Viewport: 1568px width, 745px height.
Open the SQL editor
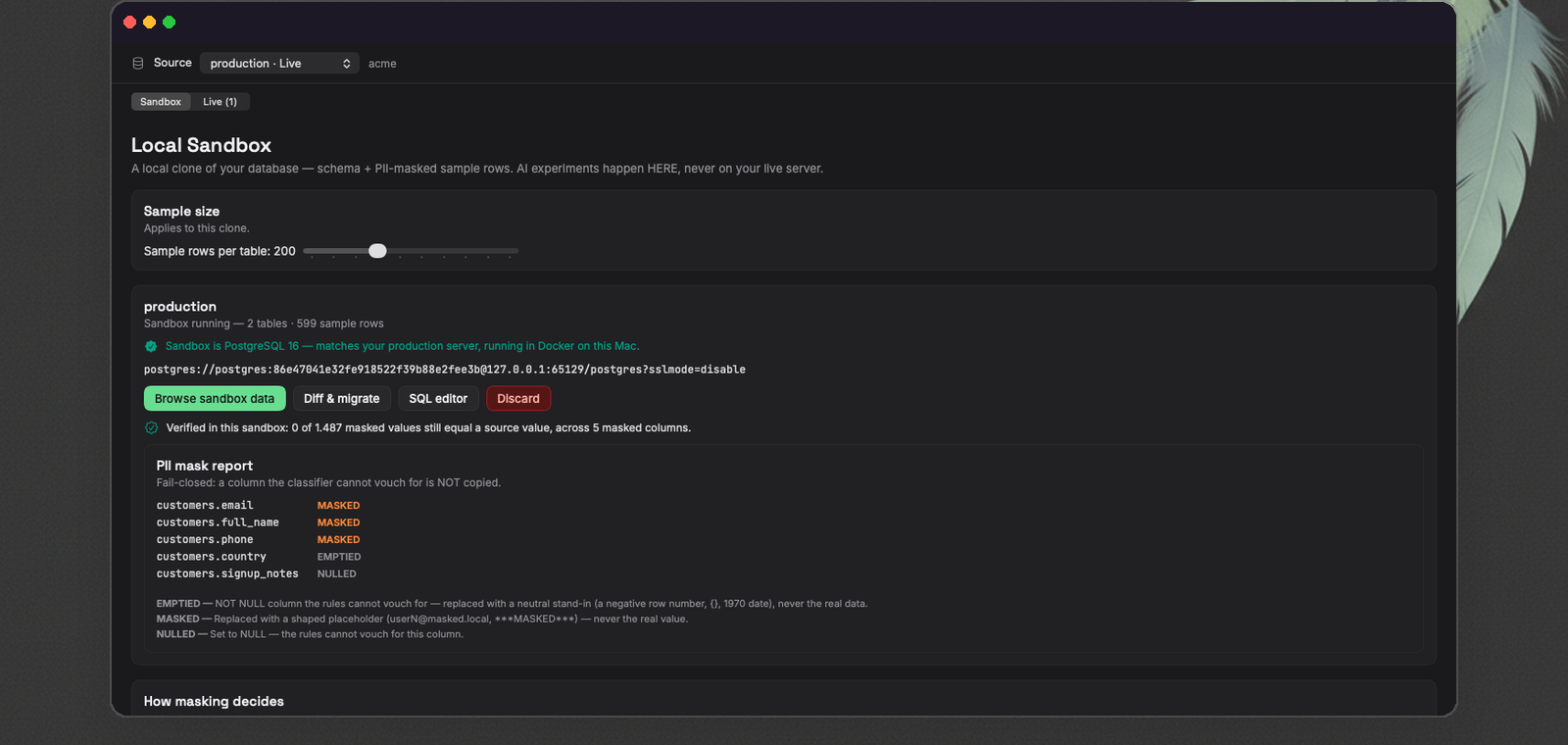point(438,399)
